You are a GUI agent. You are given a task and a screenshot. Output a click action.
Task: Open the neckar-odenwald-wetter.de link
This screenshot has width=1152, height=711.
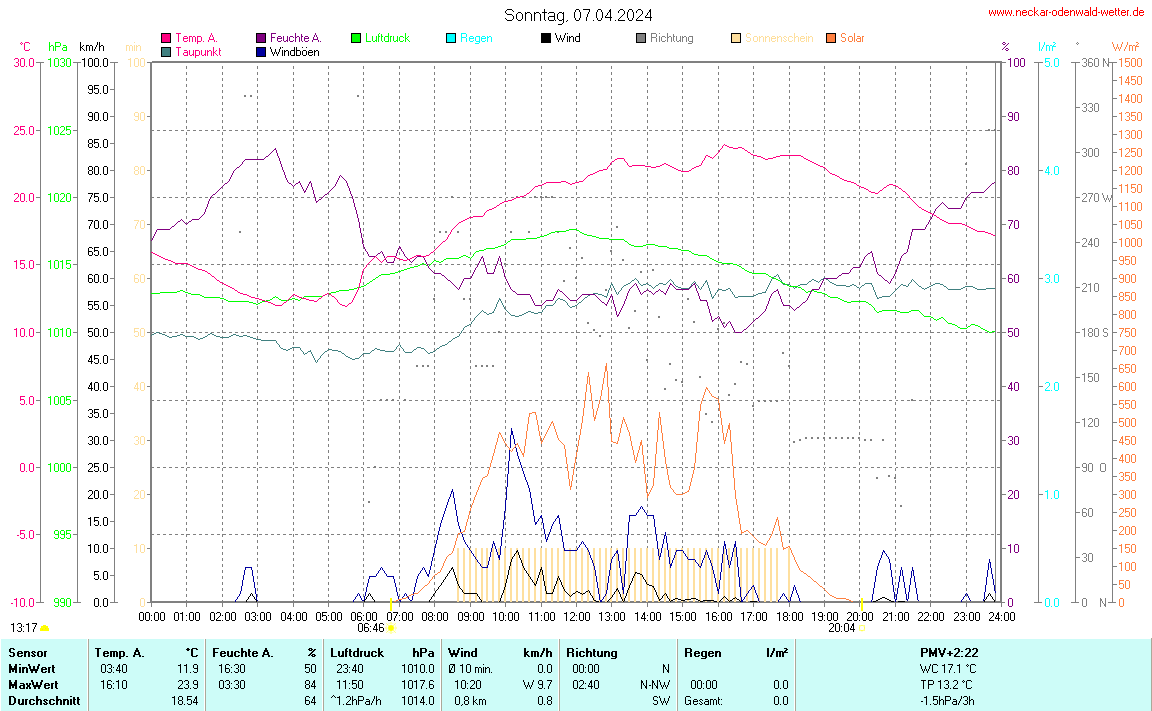[1066, 12]
